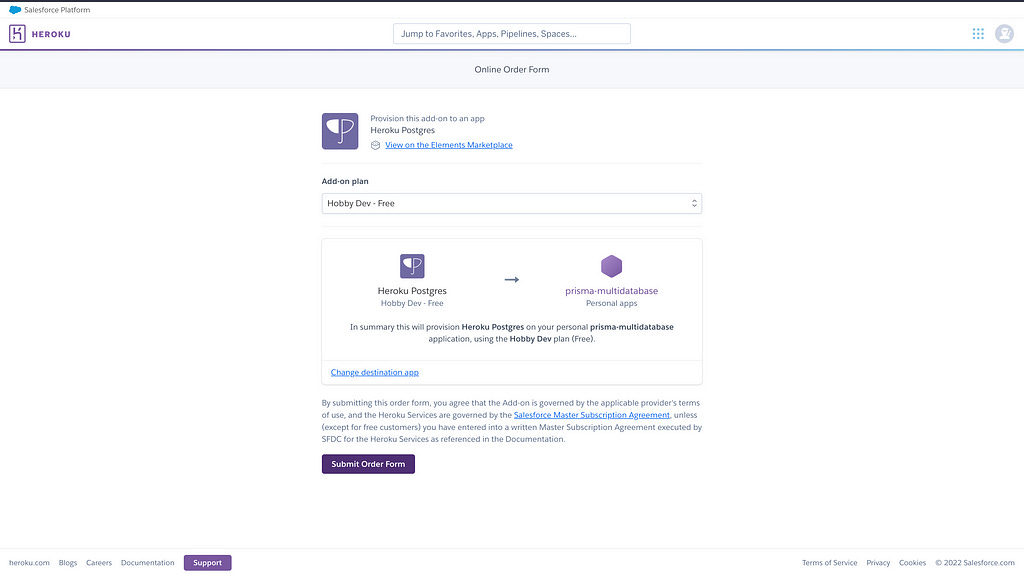Click the prisma-multidatabase hexagon app icon
Screen dimensions: 1024x577
coord(611,266)
